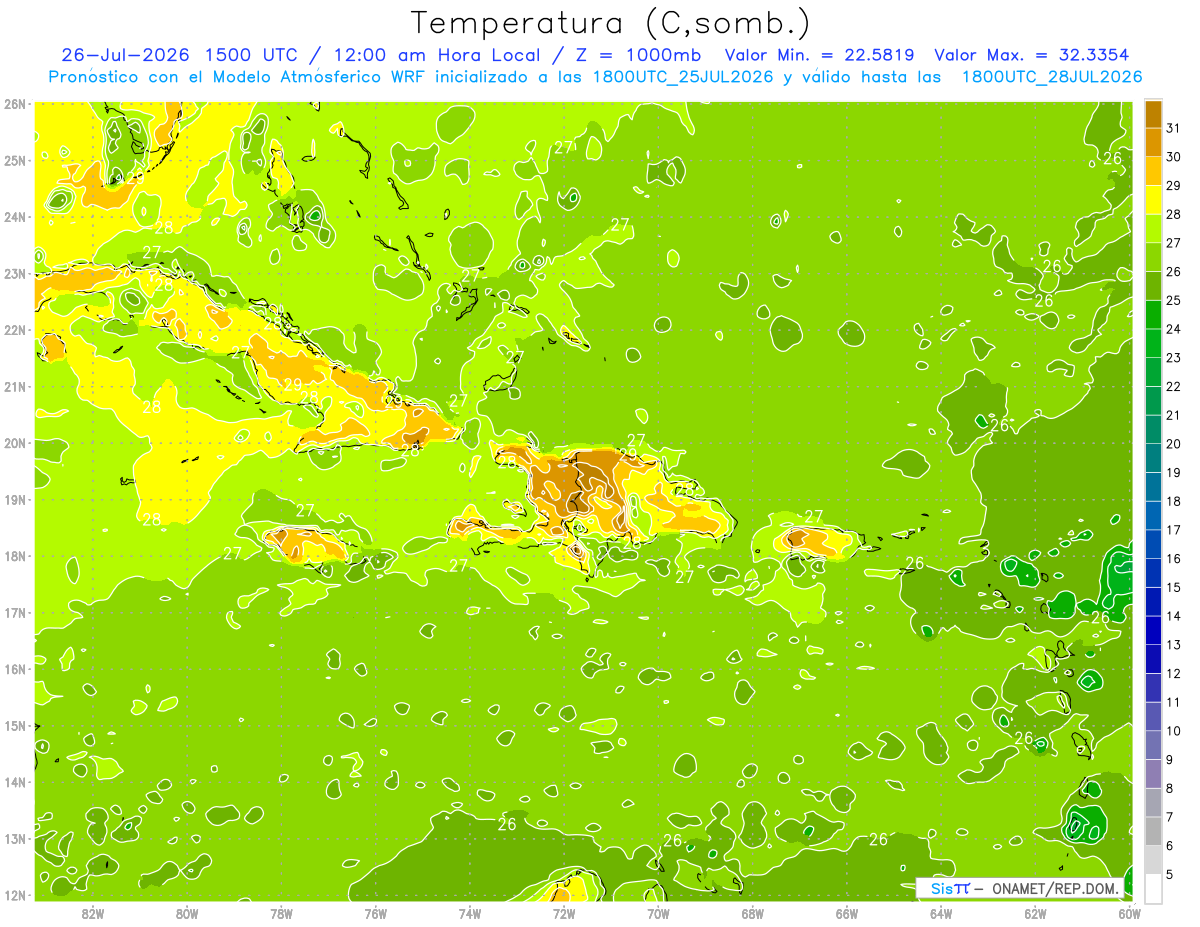Click the "Valor Max. = 32.3354" value
This screenshot has width=1200, height=927.
tap(1034, 55)
